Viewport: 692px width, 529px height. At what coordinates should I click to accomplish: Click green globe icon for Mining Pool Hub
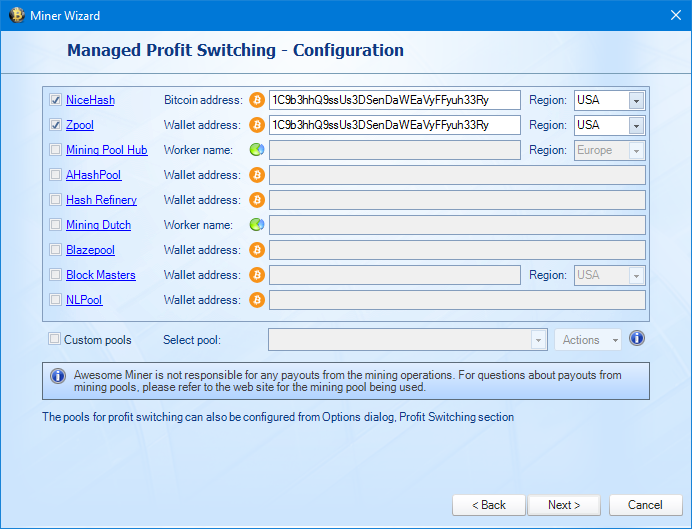coord(257,150)
